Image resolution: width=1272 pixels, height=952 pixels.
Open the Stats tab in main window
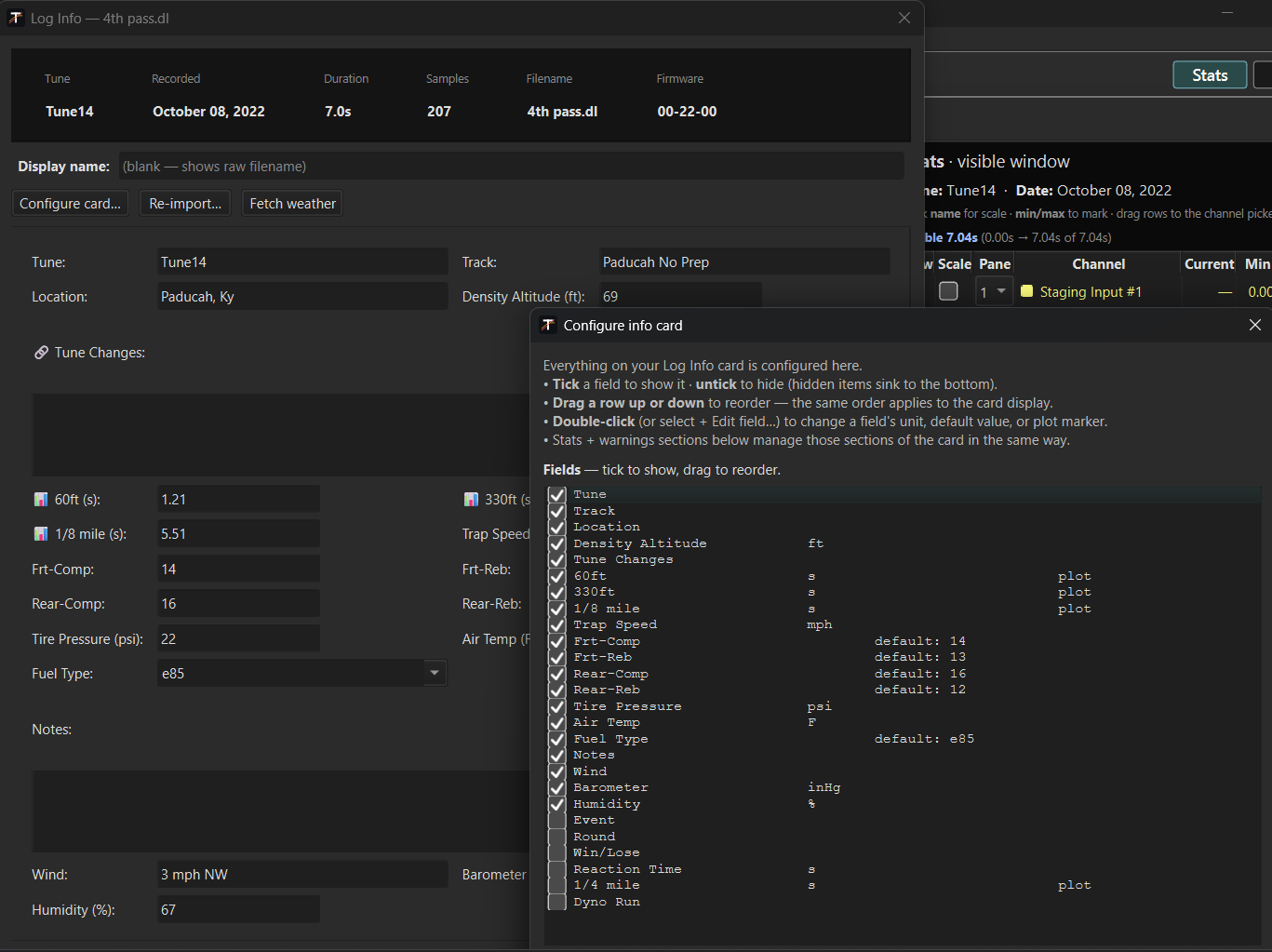pyautogui.click(x=1210, y=75)
